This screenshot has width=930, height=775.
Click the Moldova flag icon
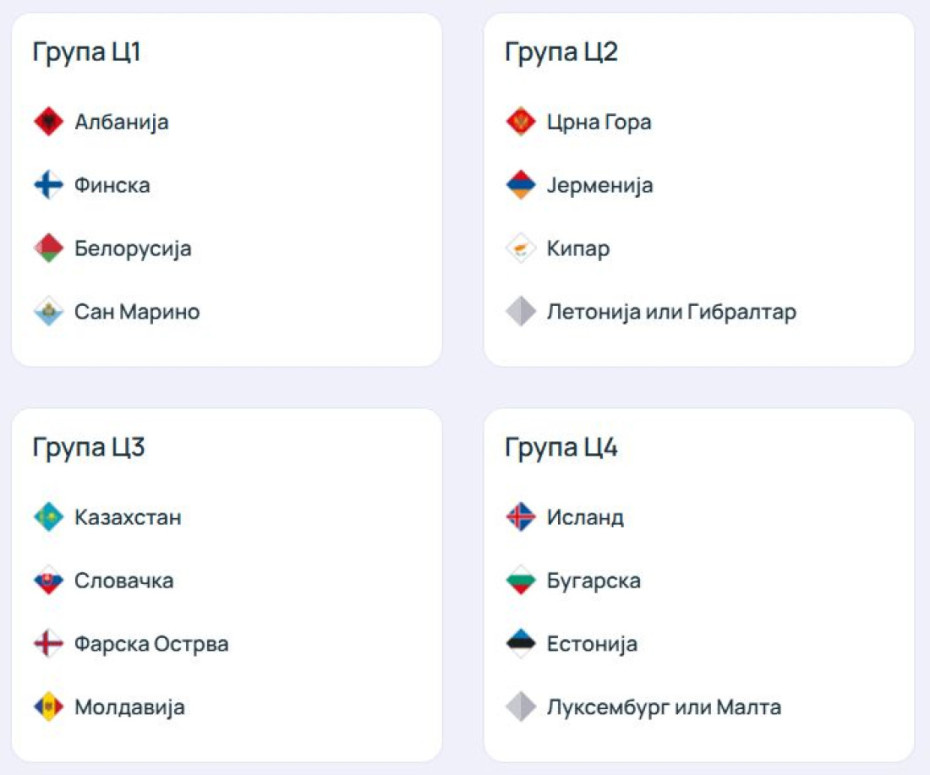(48, 708)
